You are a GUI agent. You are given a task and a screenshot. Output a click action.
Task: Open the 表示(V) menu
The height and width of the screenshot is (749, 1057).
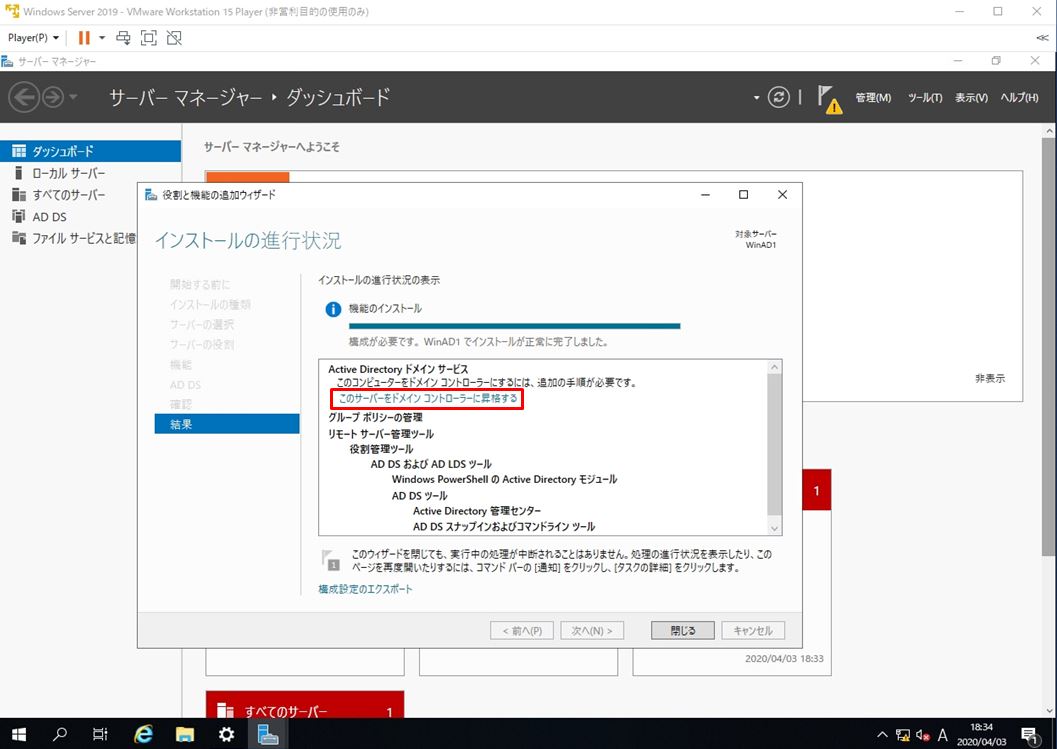click(971, 98)
